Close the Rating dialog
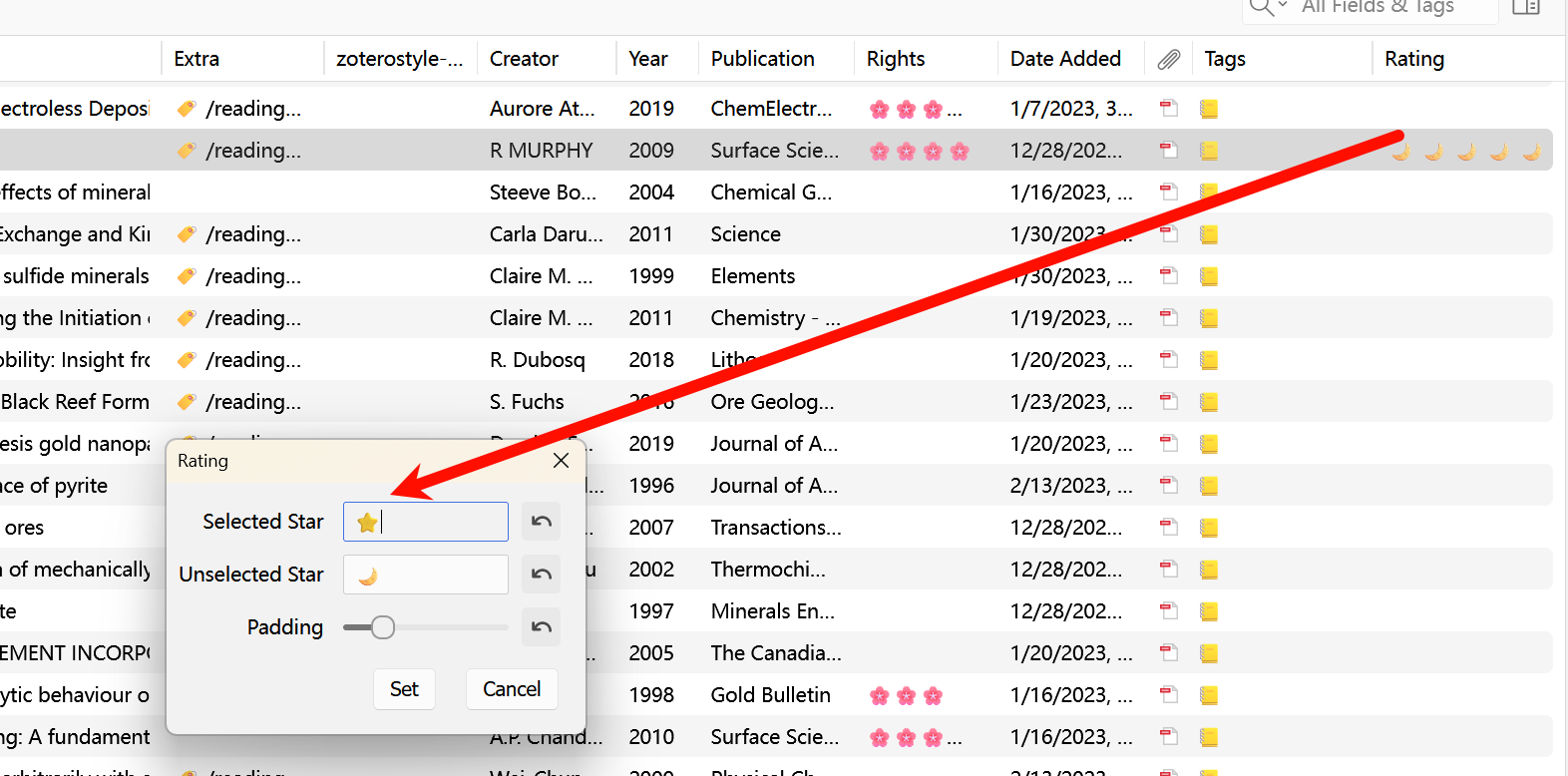The width and height of the screenshot is (1568, 776). click(561, 461)
